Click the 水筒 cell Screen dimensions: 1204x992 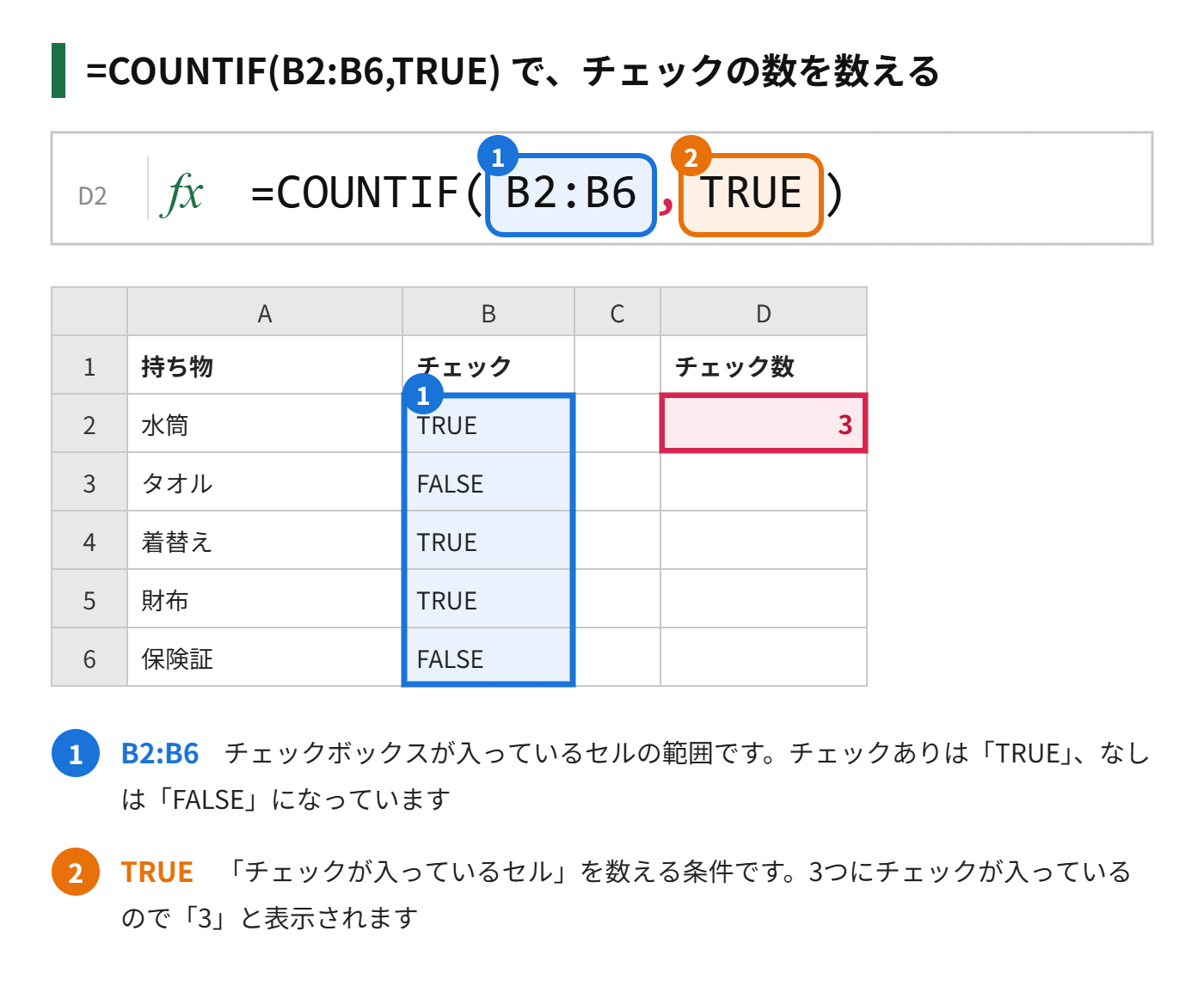click(x=265, y=424)
